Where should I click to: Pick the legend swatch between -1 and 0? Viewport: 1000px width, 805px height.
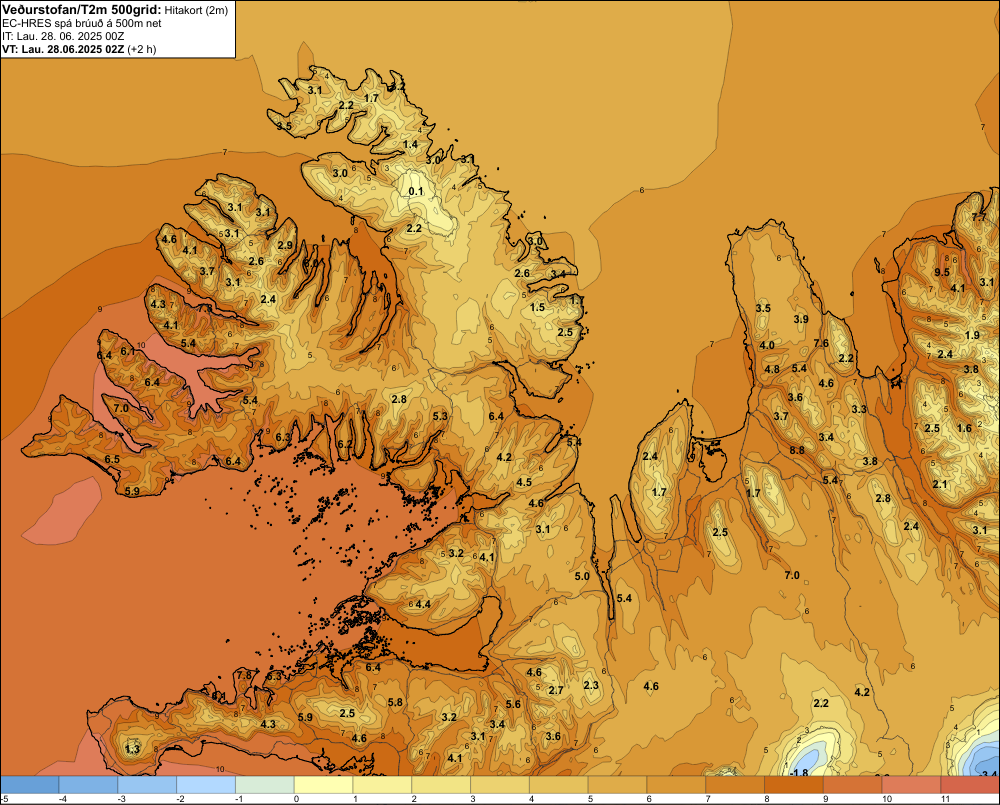coord(265,785)
